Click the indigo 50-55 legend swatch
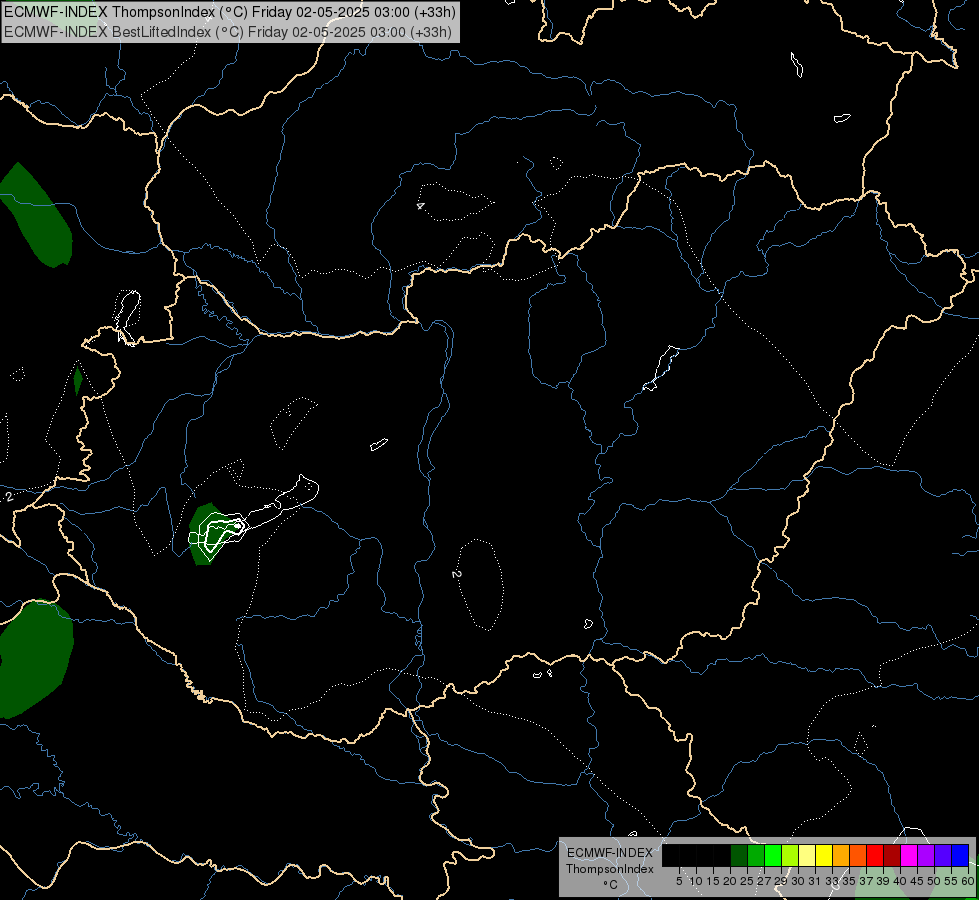 click(x=942, y=855)
